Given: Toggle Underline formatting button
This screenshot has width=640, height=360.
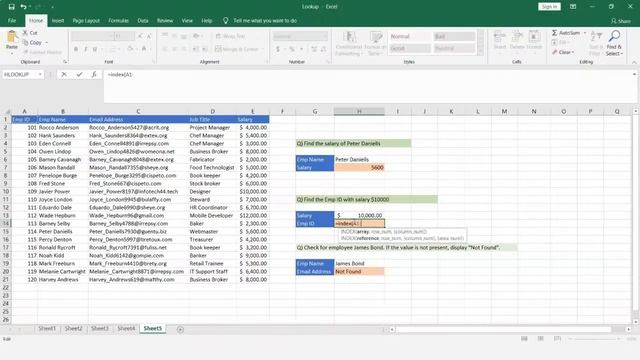Looking at the screenshot, I should coord(95,49).
